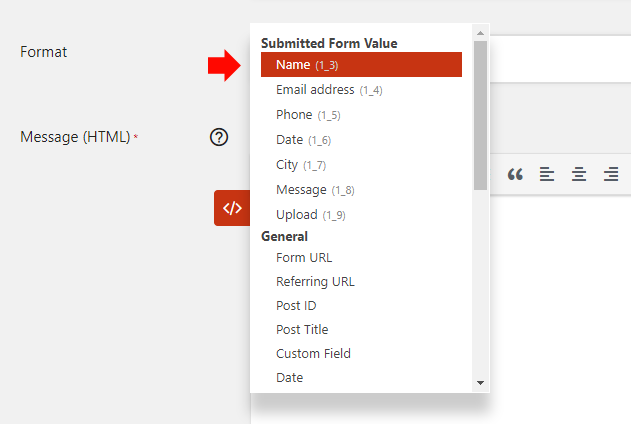Screen dimensions: 631x424
Task: Click the scrollbar down arrow
Action: pos(480,383)
